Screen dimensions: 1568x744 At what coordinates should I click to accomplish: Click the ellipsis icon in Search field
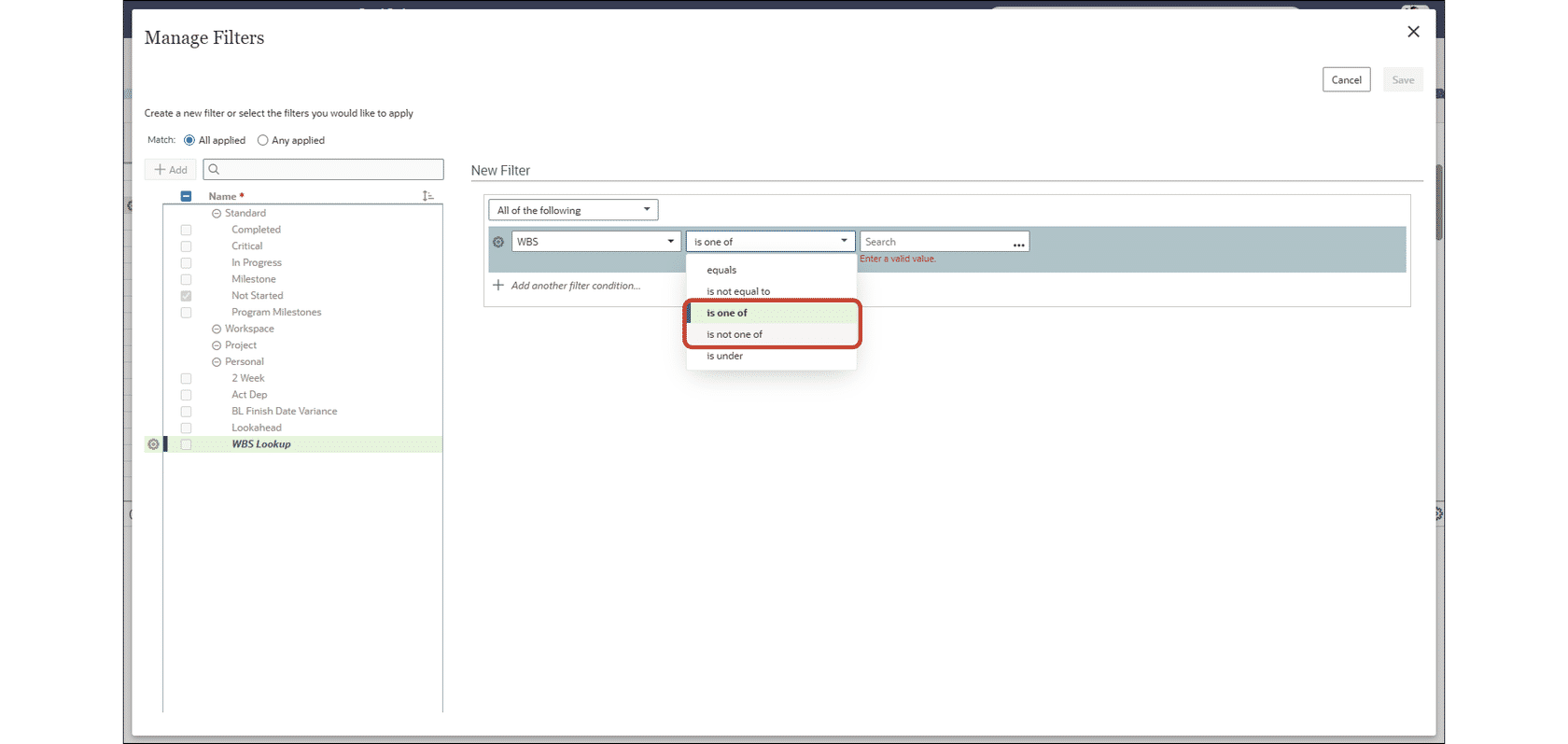pyautogui.click(x=1018, y=243)
